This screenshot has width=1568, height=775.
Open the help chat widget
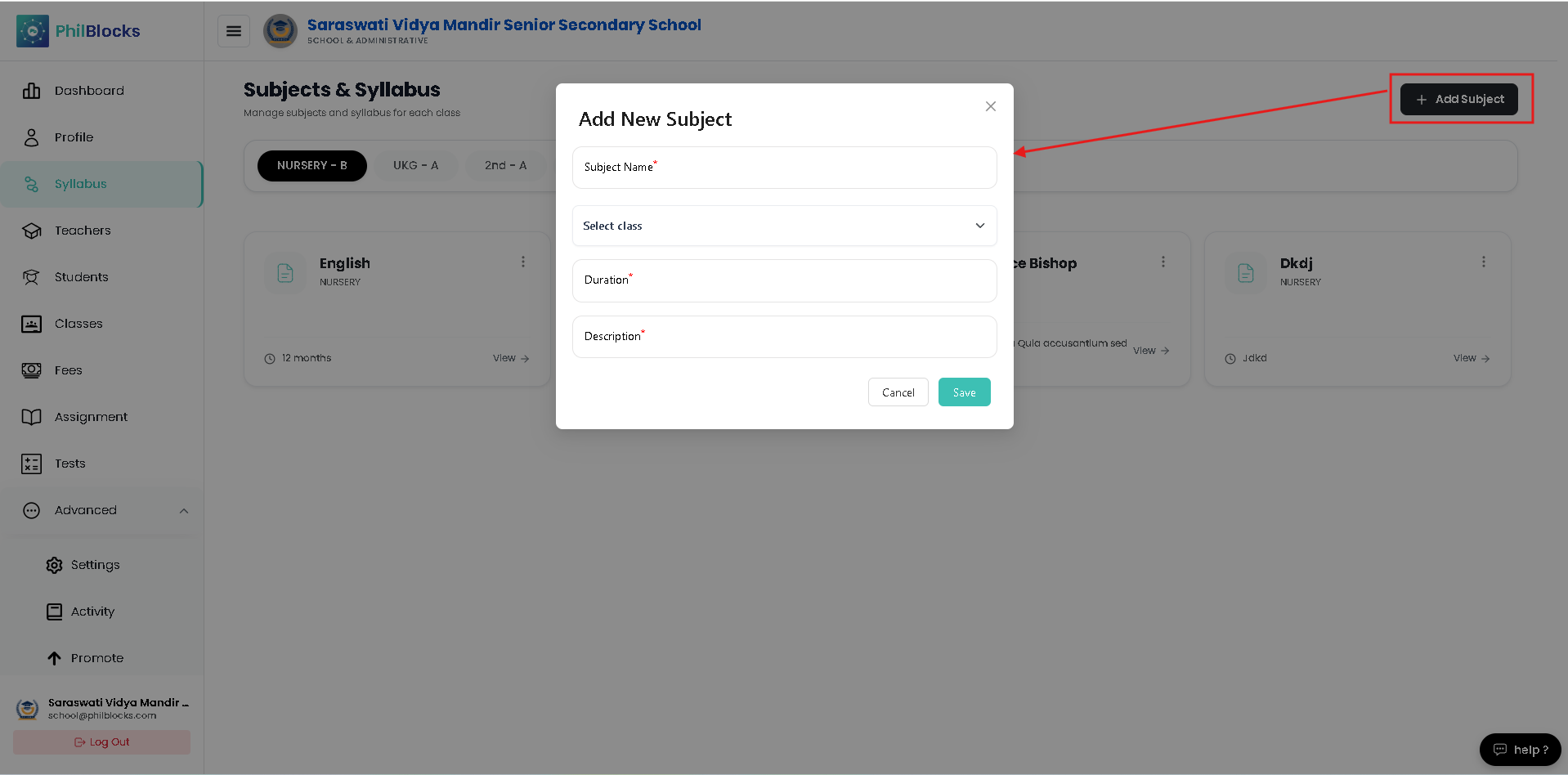point(1521,750)
